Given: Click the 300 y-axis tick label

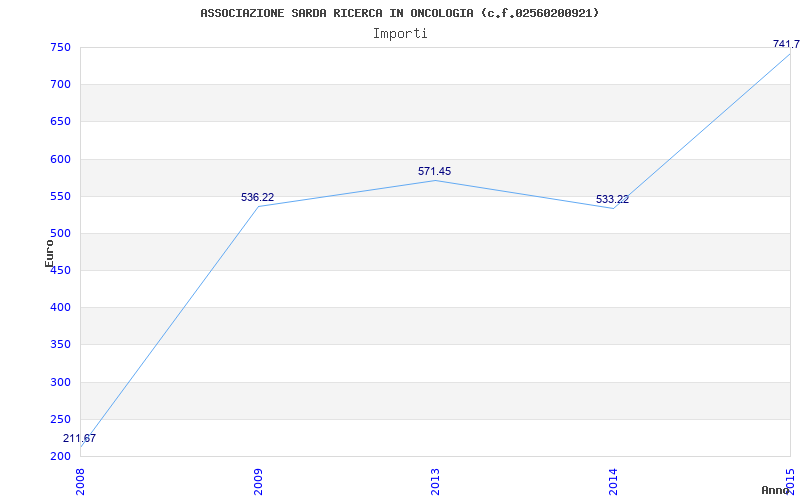Looking at the screenshot, I should (x=60, y=382).
